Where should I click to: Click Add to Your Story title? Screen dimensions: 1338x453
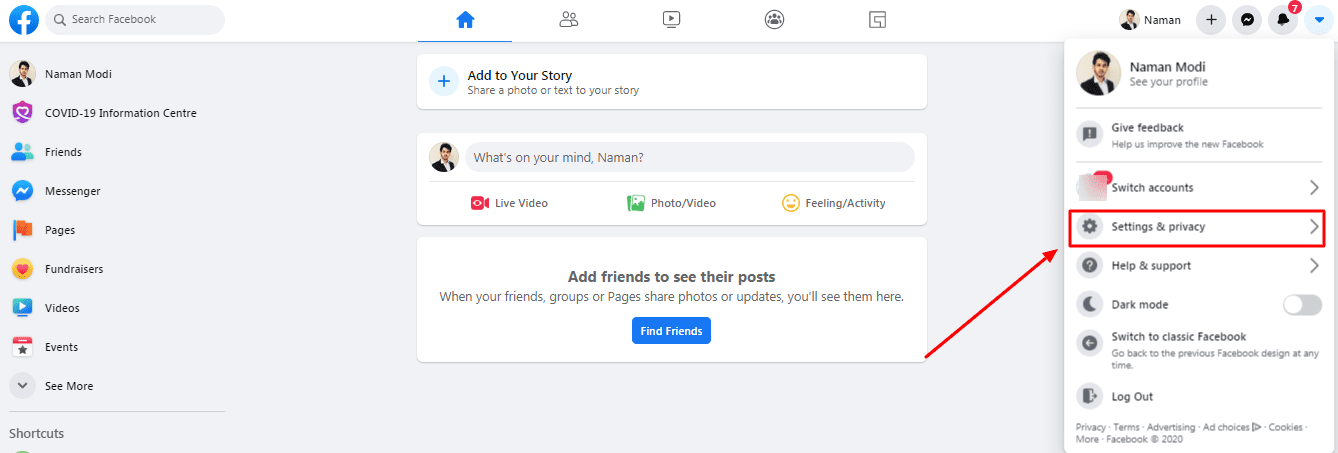point(520,75)
